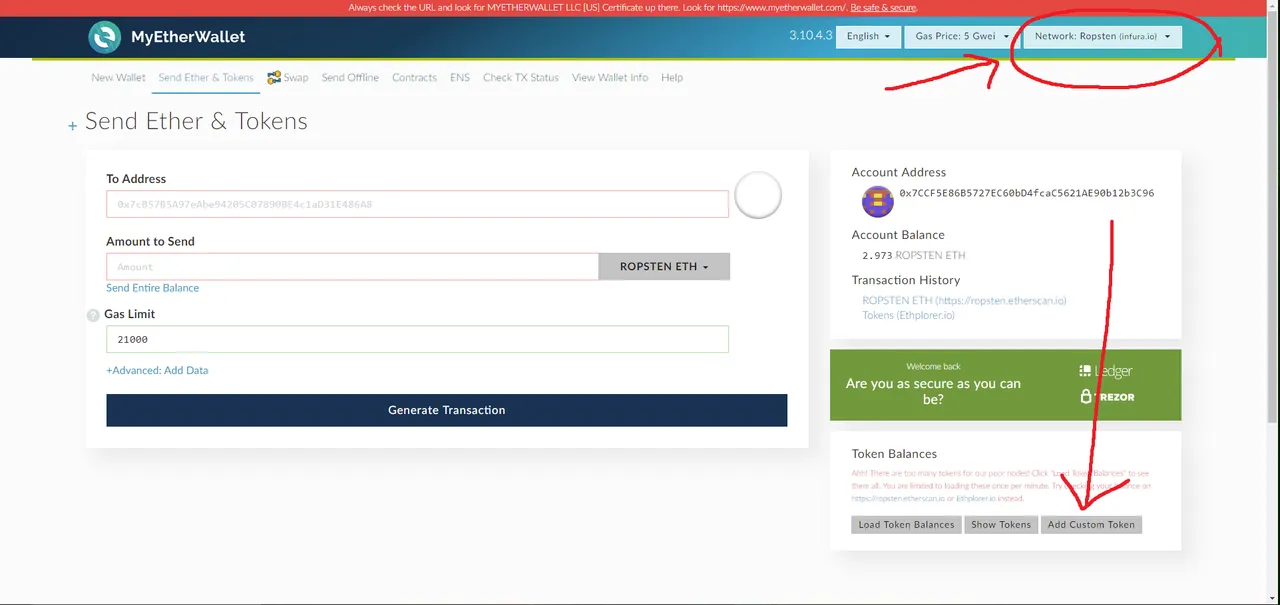Image resolution: width=1280 pixels, height=605 pixels.
Task: Click the Send Entire Balance link
Action: (152, 288)
